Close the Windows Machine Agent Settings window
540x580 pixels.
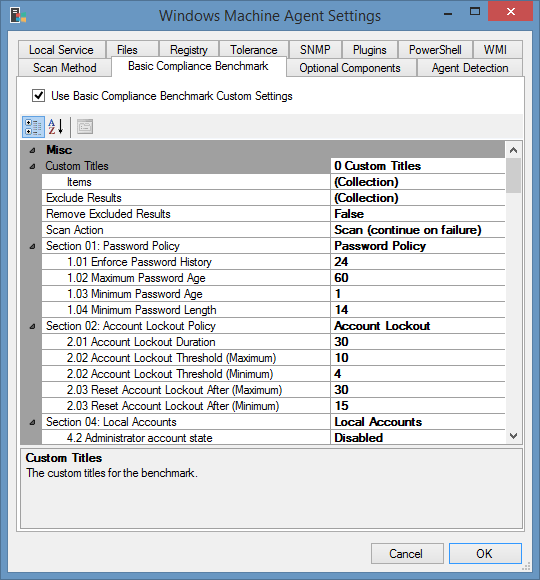point(510,11)
